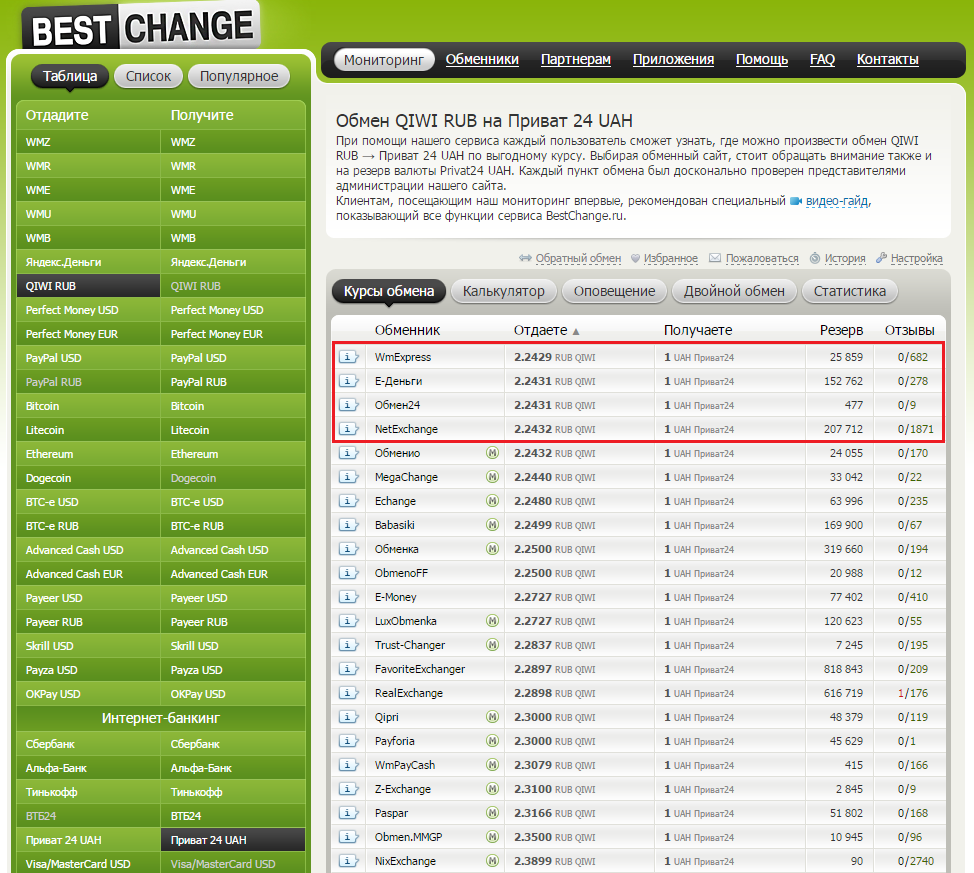Screen dimensions: 974x873
Task: Click the reverse exchange arrows icon
Action: (526, 258)
